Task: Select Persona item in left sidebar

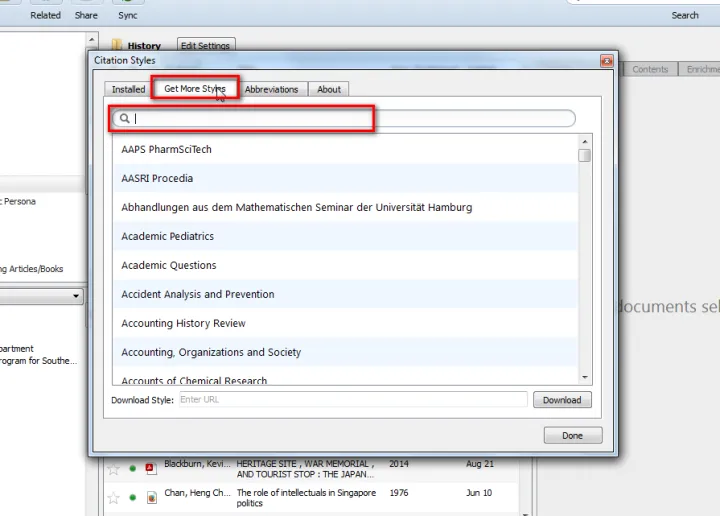Action: coord(18,201)
